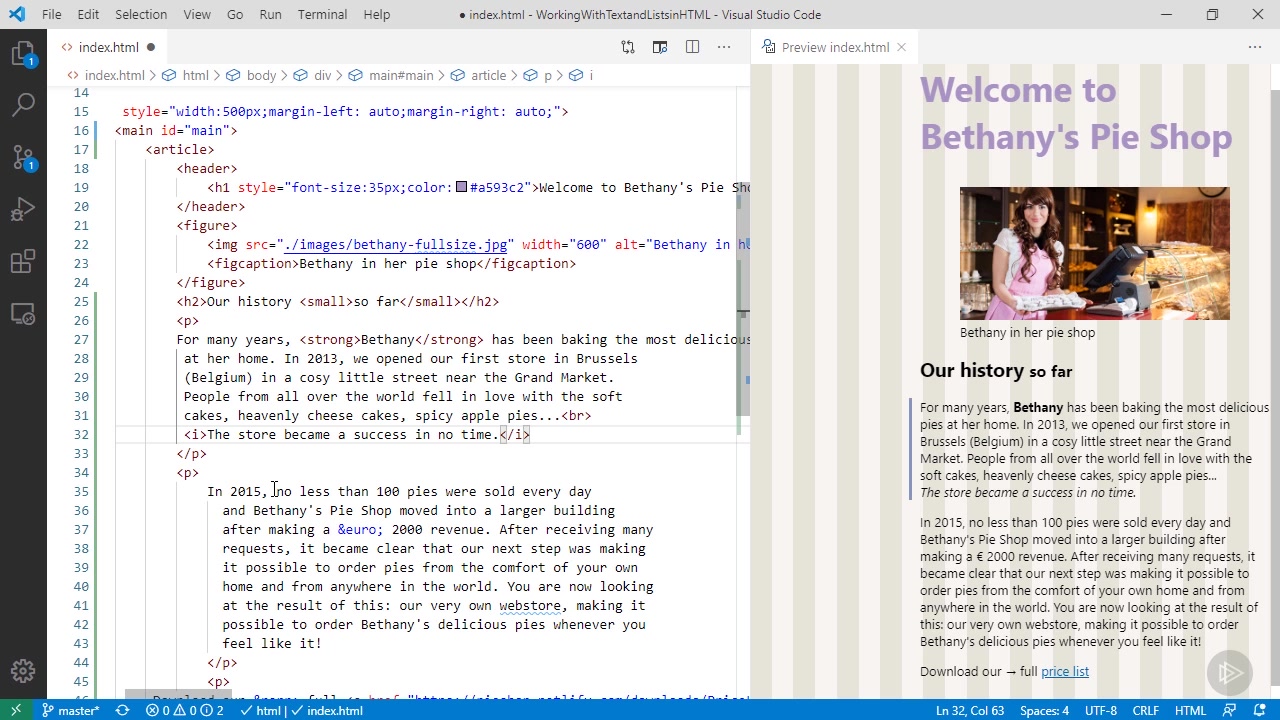
Task: Click the master* branch button
Action: coord(70,711)
